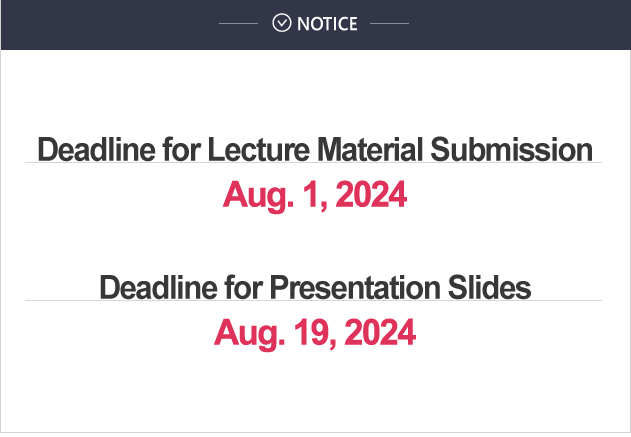Select the Deadline for Presentation Slides heading
The width and height of the screenshot is (631, 437).
coord(315,287)
